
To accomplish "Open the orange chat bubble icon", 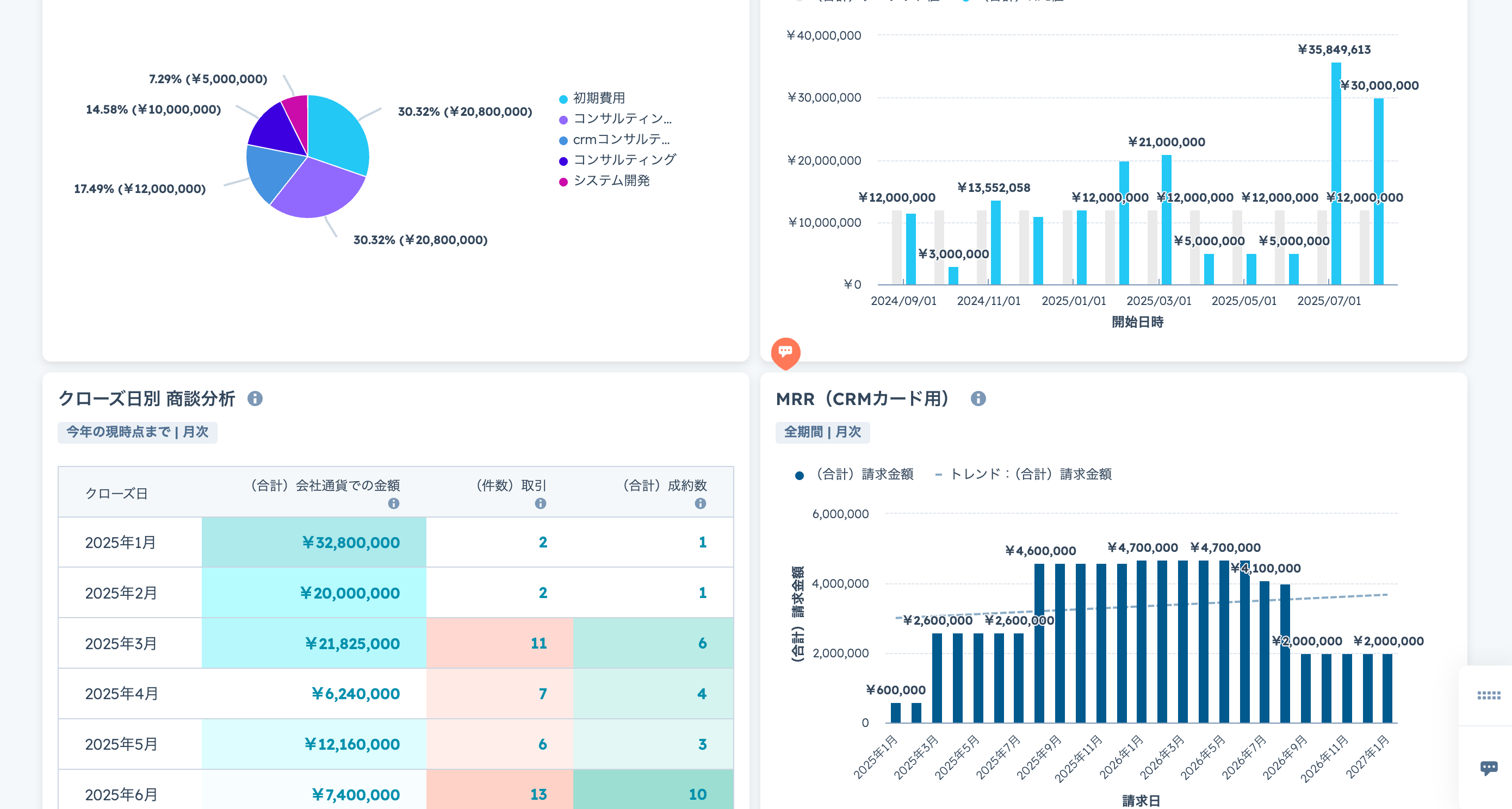I will [785, 352].
